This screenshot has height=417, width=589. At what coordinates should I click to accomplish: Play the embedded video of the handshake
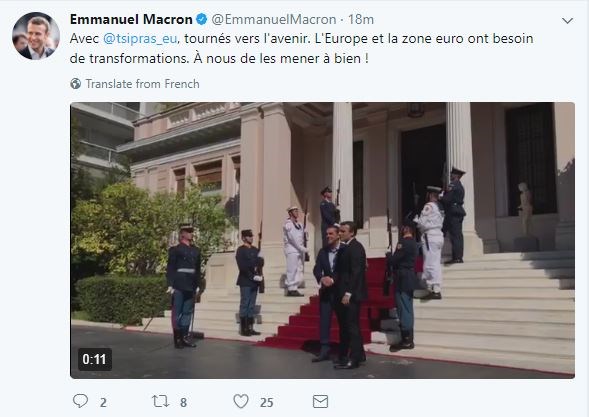(322, 240)
